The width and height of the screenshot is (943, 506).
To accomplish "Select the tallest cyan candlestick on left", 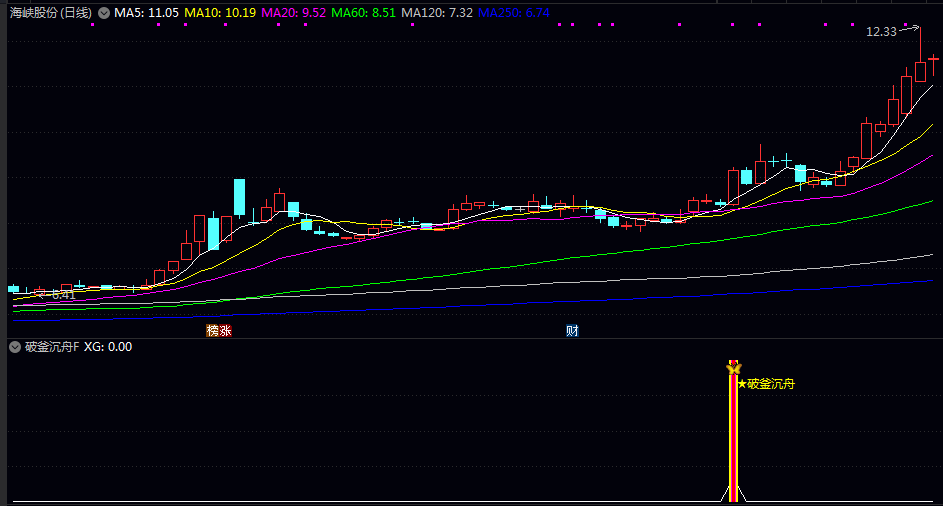I will (240, 197).
